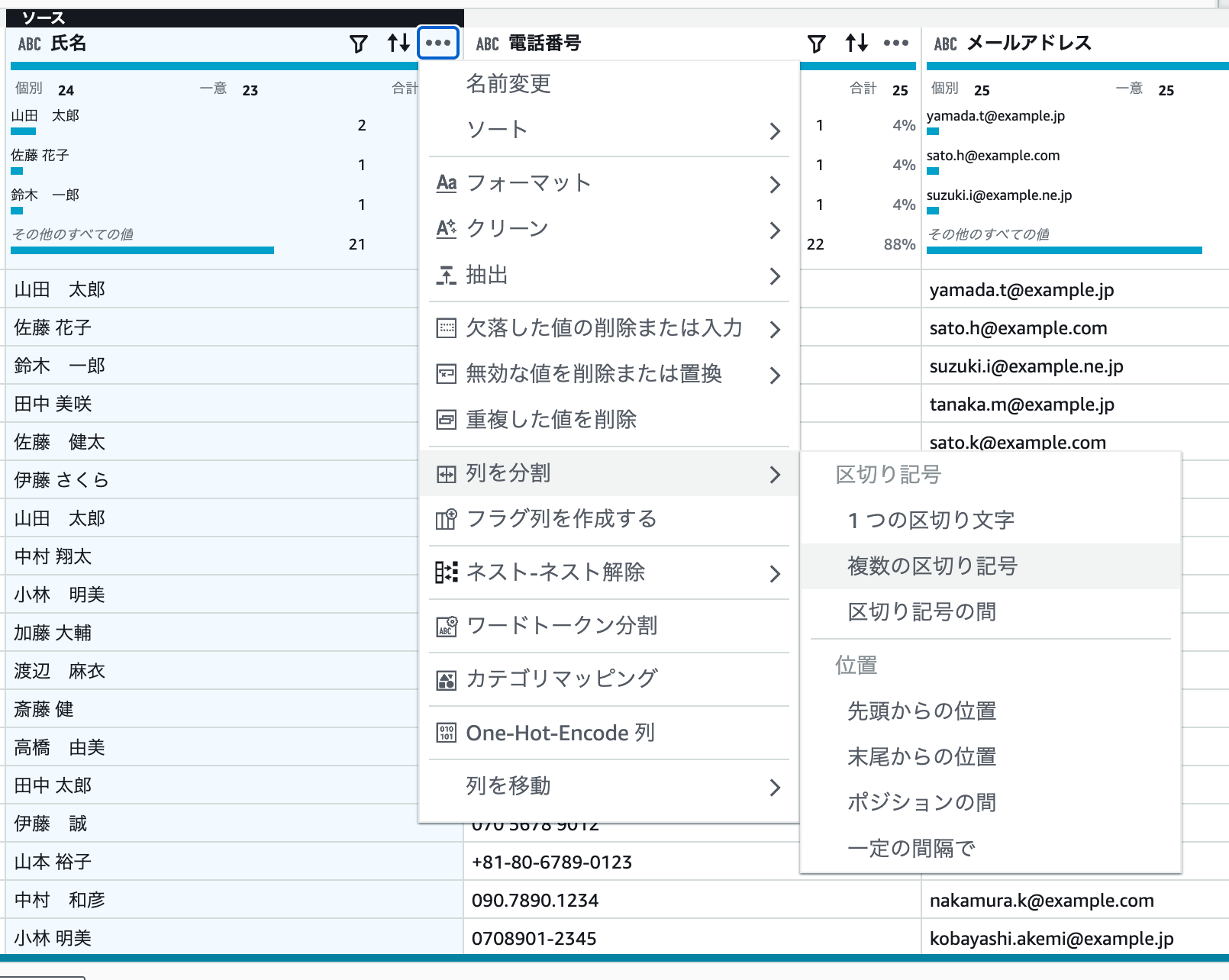1229x980 pixels.
Task: Choose 複数の区切り記号 in split submenu
Action: click(x=991, y=566)
